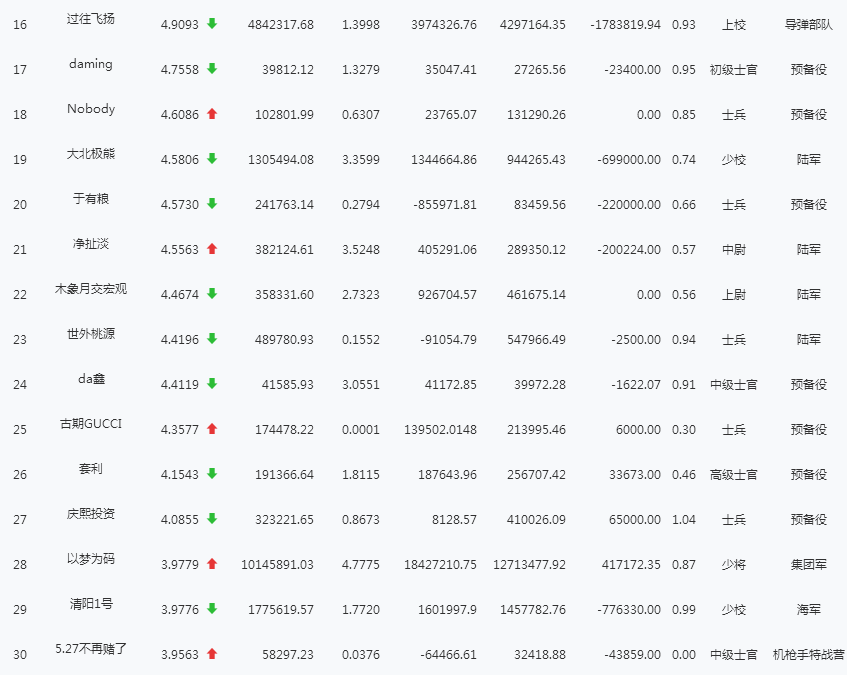Open user 过往飞扬 profile name
Screen dimensions: 847x675
91,19
